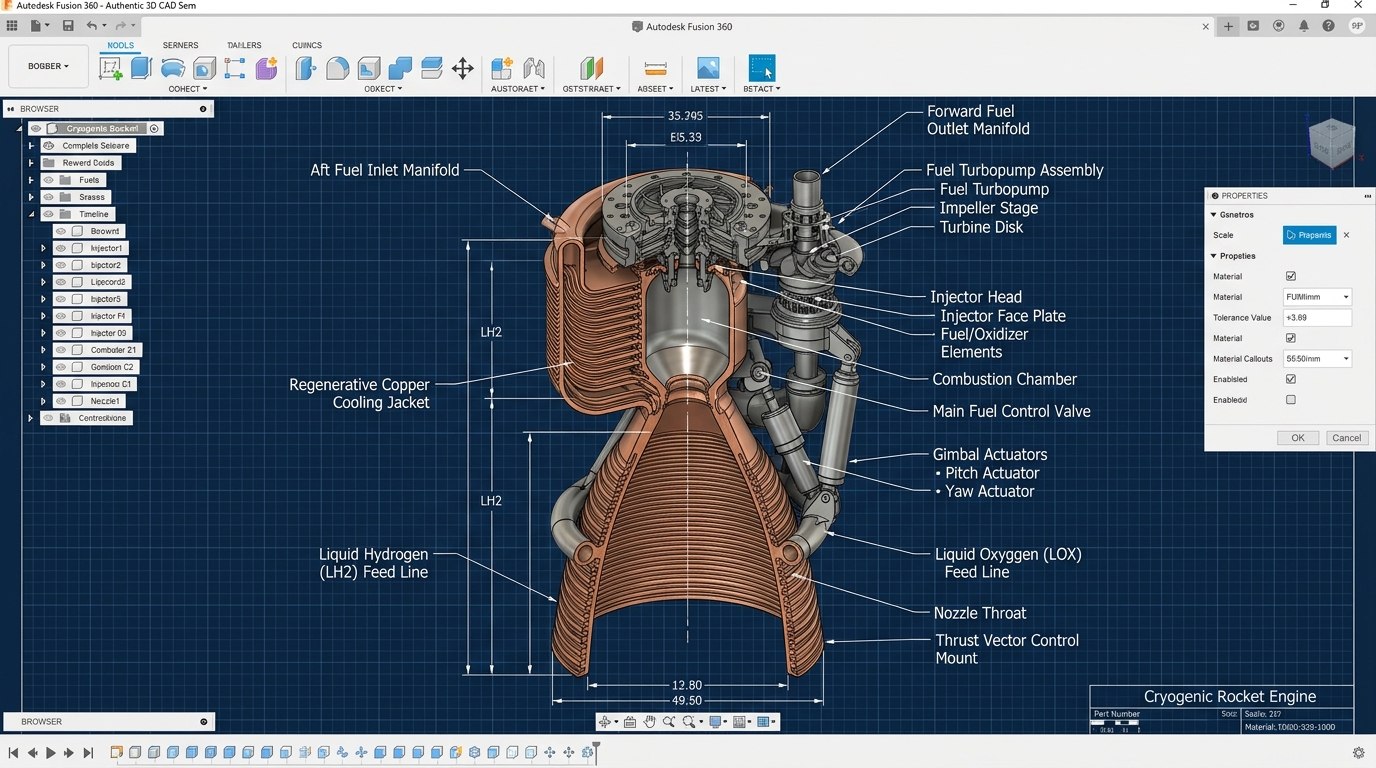Select the Zoom magnifier icon
Image resolution: width=1376 pixels, height=768 pixels.
[669, 722]
